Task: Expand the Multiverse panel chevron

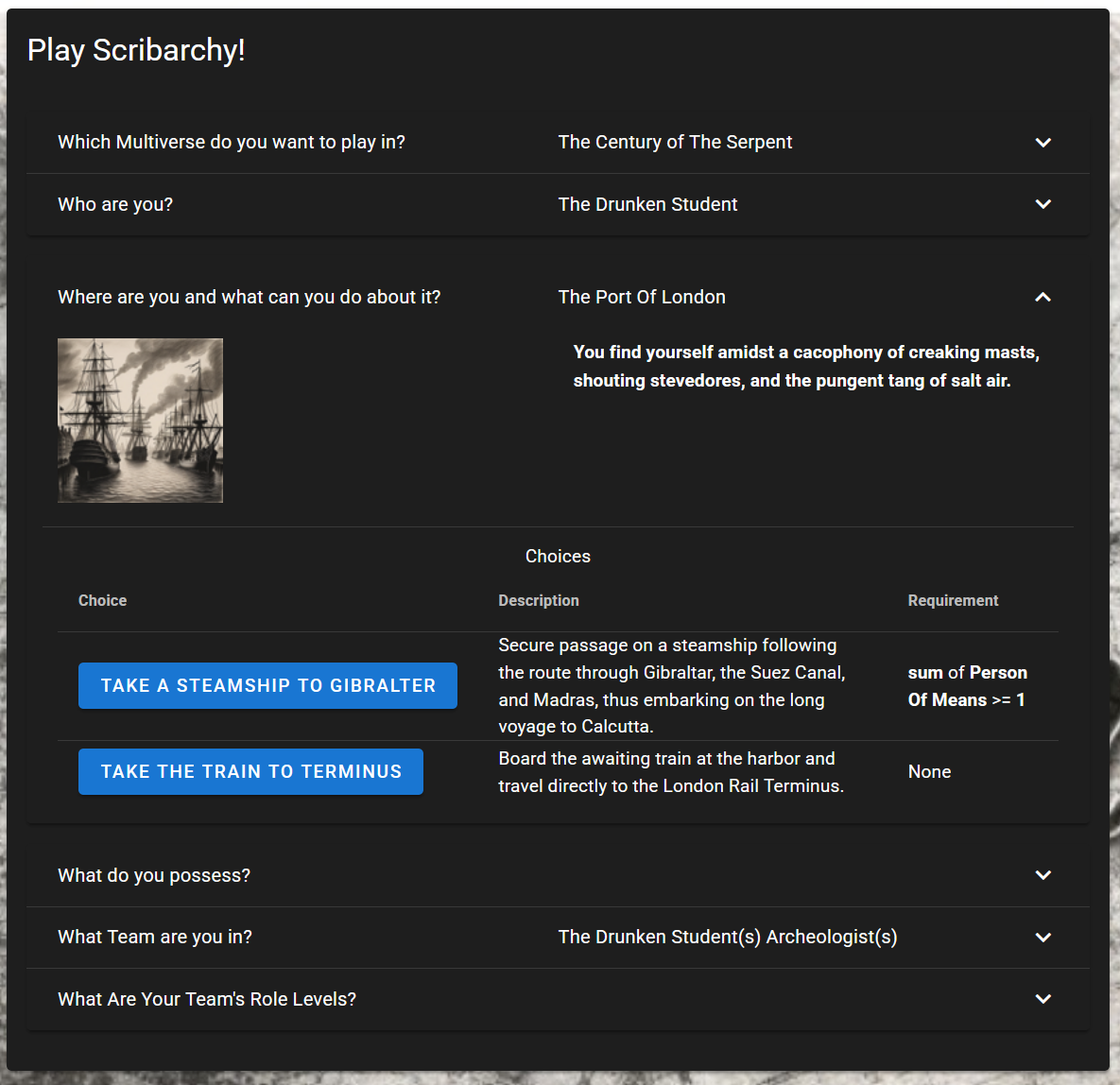Action: (x=1042, y=143)
